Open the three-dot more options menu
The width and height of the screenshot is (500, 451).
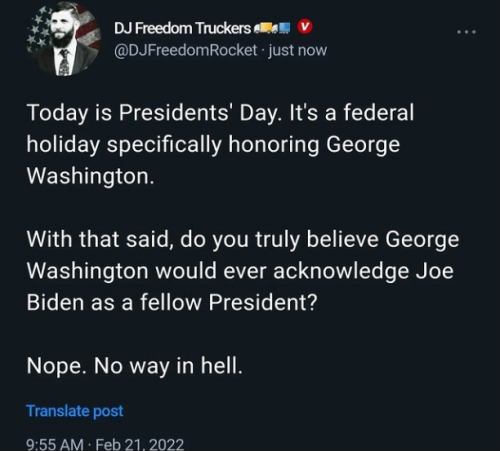pyautogui.click(x=467, y=32)
